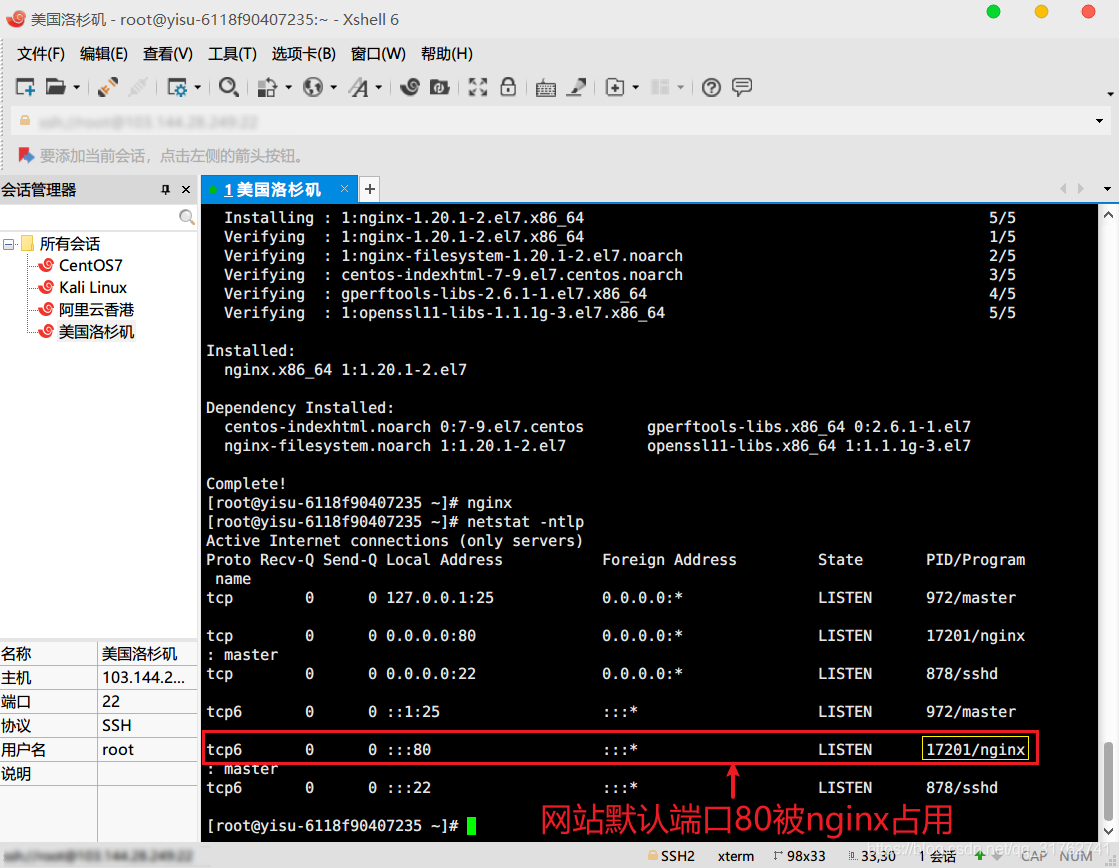Select the 阿里云香港 session
The width and height of the screenshot is (1119, 868).
96,310
